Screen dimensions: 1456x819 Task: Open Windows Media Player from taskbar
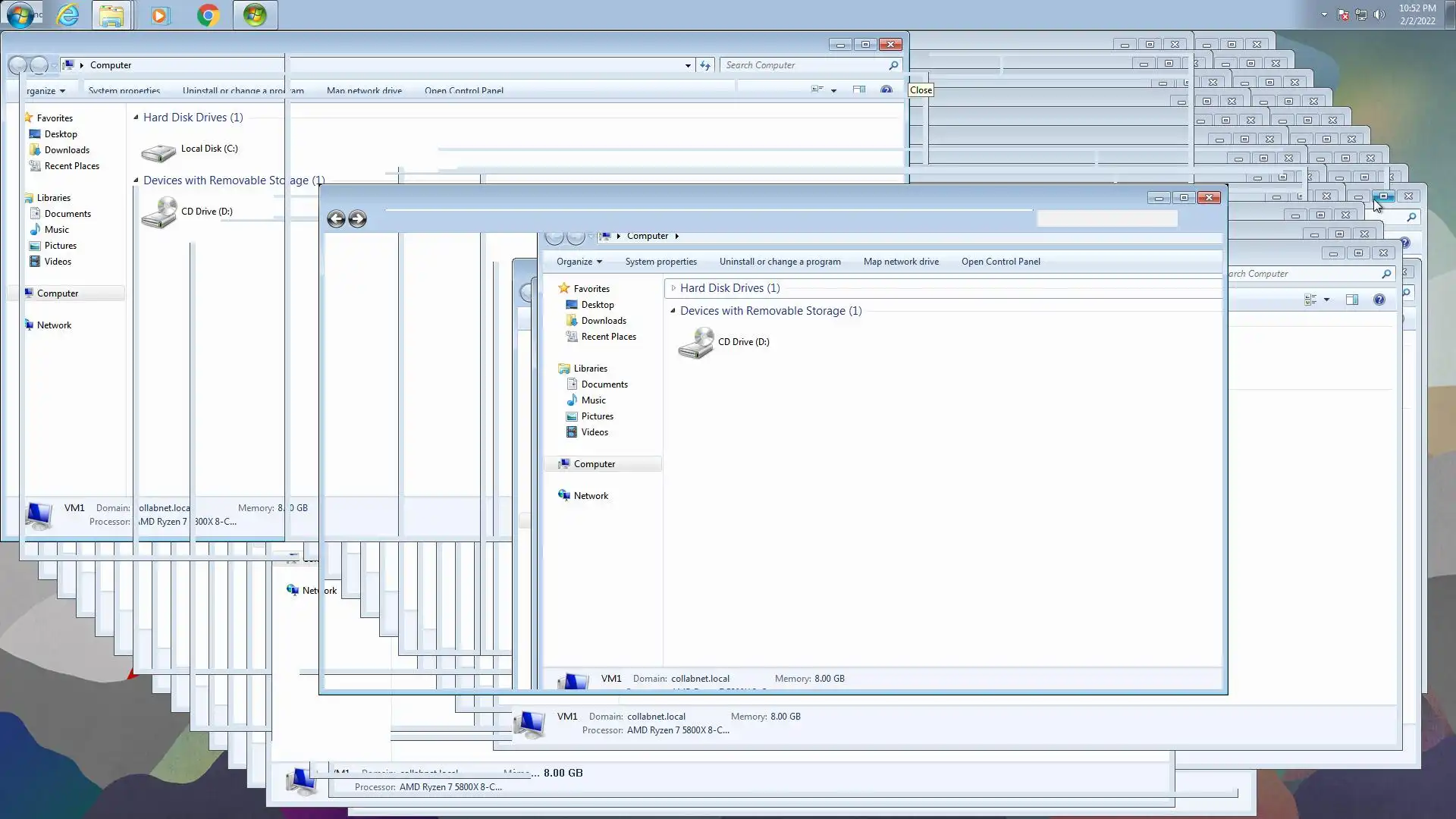(160, 15)
